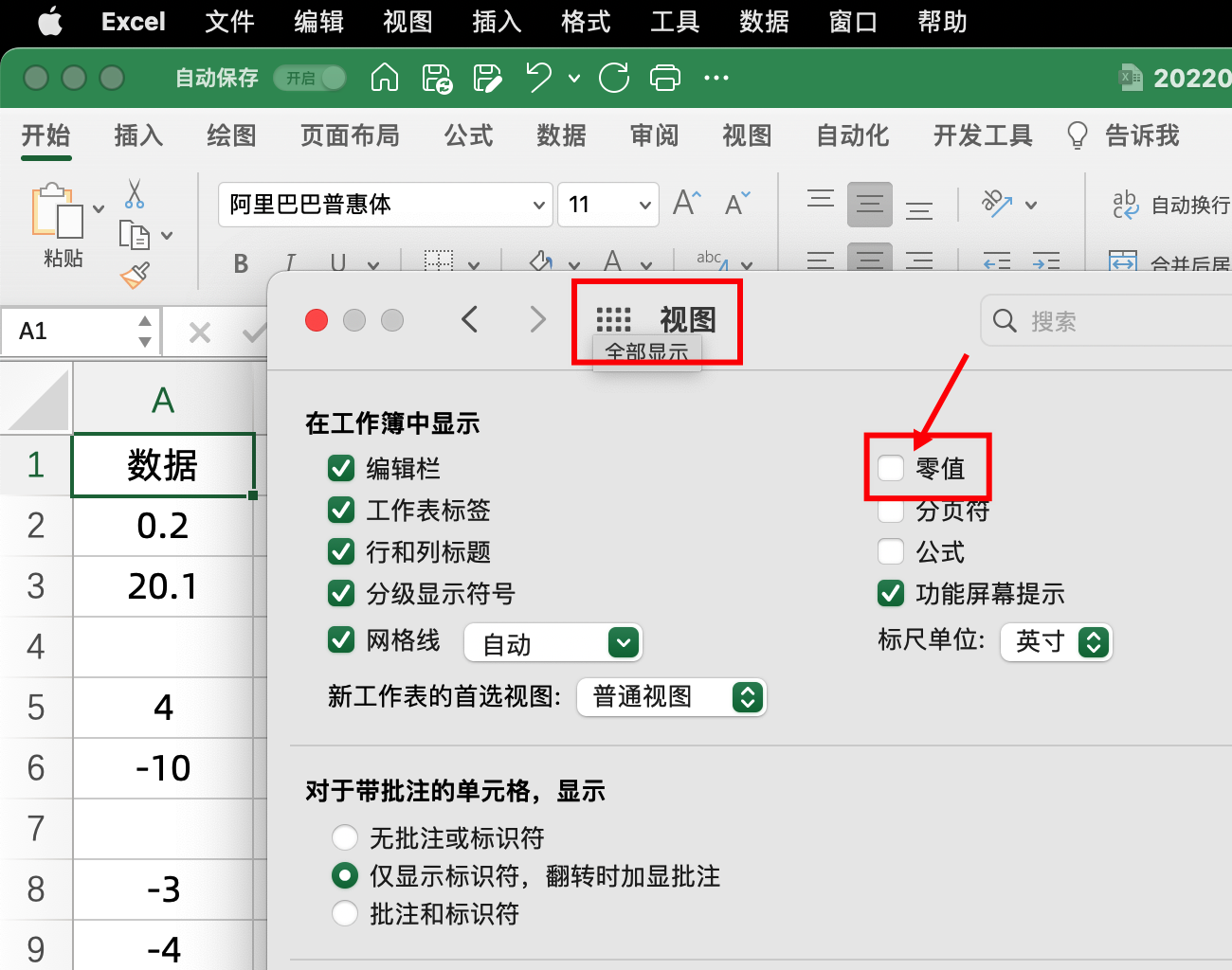
Task: Select row 5 header
Action: coord(36,708)
